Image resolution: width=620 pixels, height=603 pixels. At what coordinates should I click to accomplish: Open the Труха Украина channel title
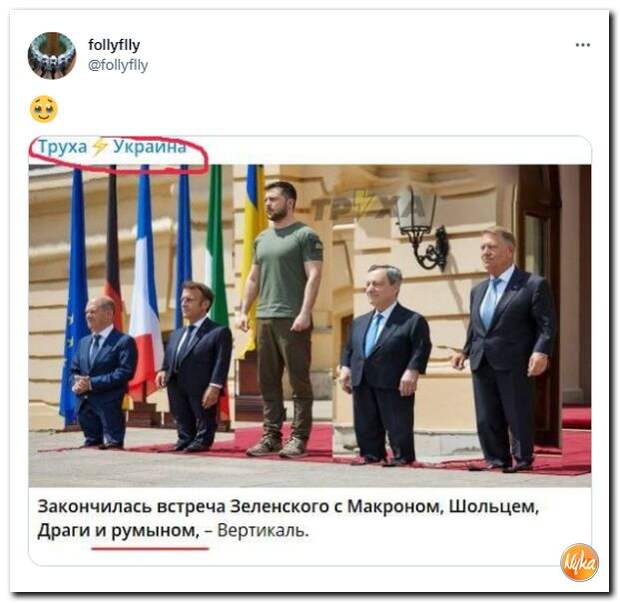click(x=112, y=147)
